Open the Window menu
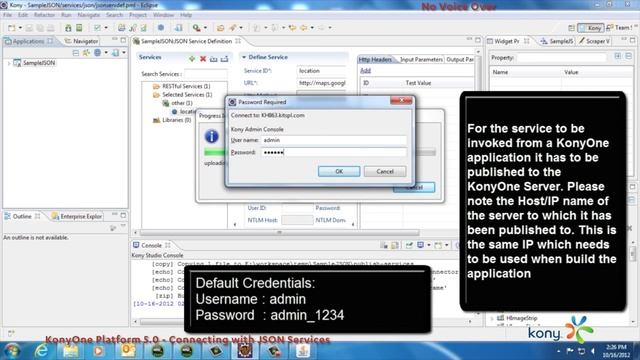Viewport: 640px width, 360px height. pos(163,15)
